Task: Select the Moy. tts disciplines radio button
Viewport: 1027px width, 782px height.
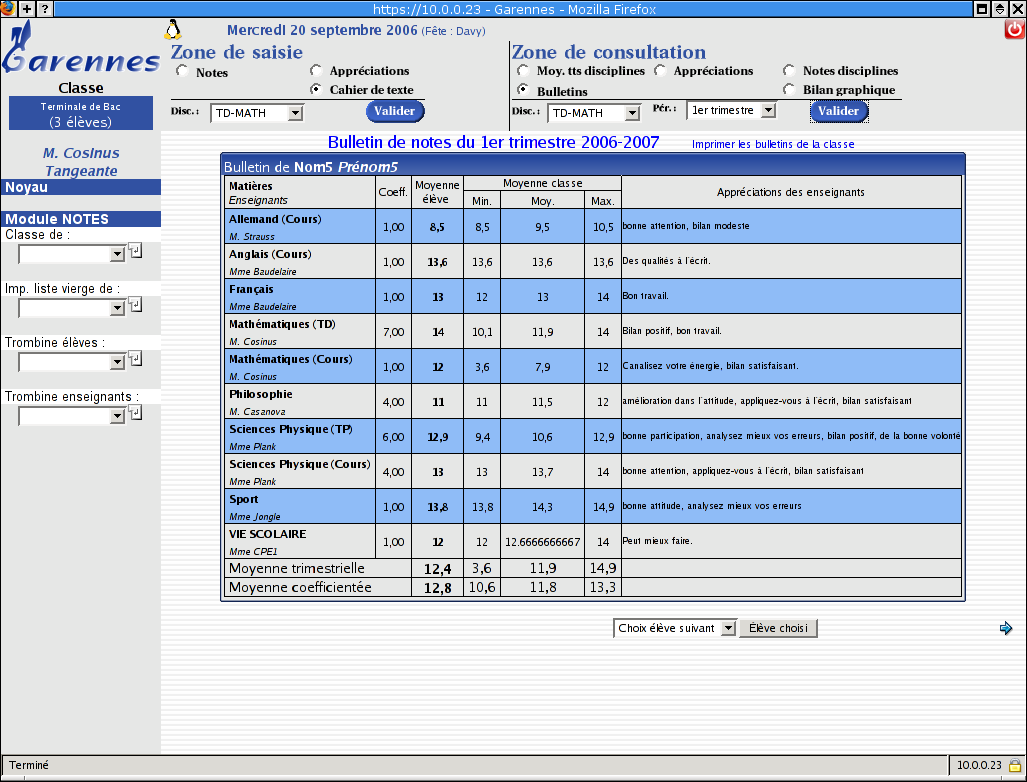Action: [523, 71]
